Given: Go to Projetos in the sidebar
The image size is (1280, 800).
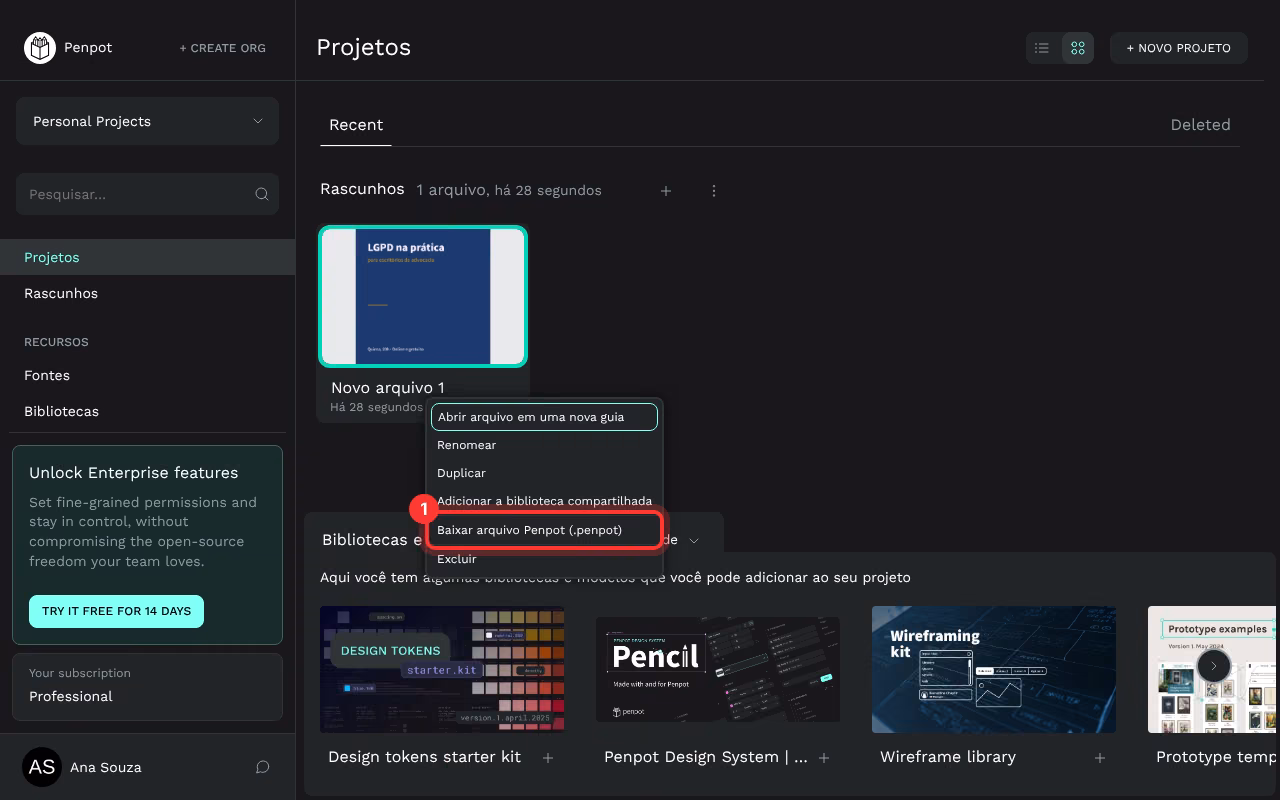Looking at the screenshot, I should point(147,257).
